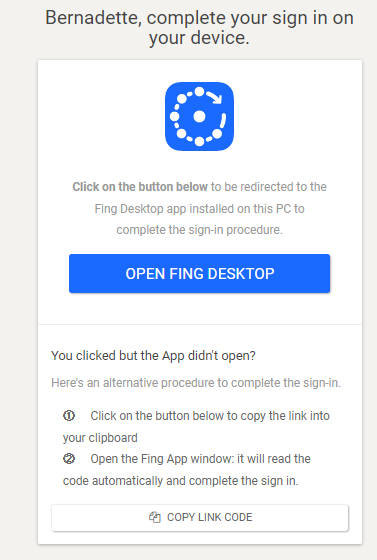Open Fing Desktop via the blue button

click(x=199, y=274)
